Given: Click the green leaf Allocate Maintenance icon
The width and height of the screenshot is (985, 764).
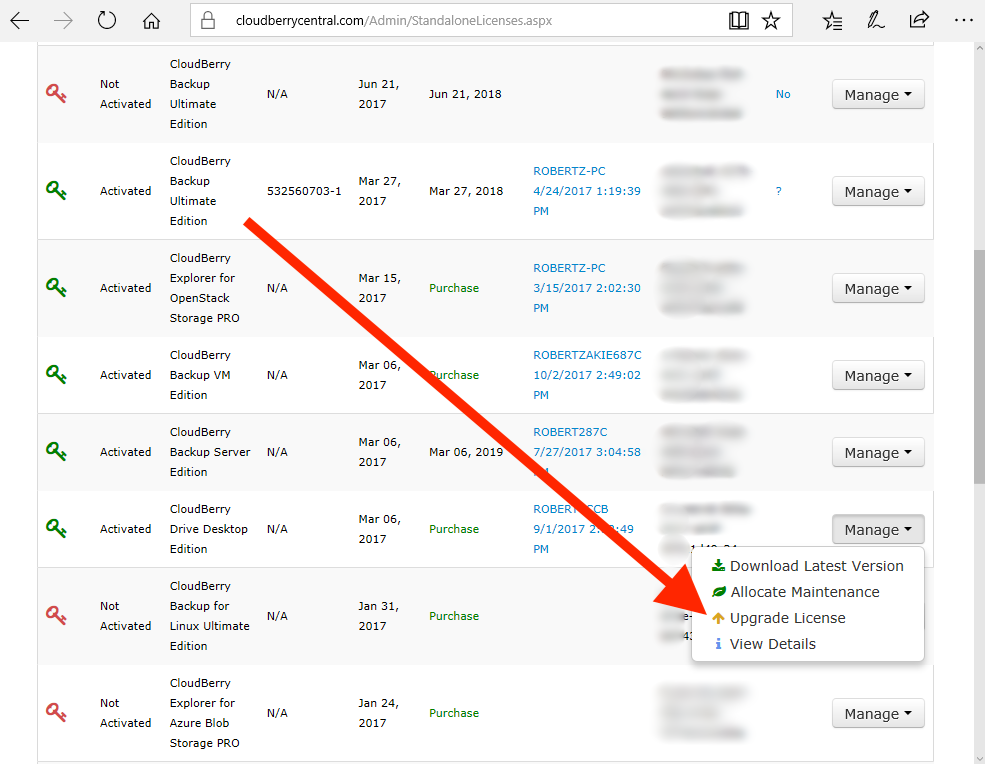Looking at the screenshot, I should (x=719, y=592).
